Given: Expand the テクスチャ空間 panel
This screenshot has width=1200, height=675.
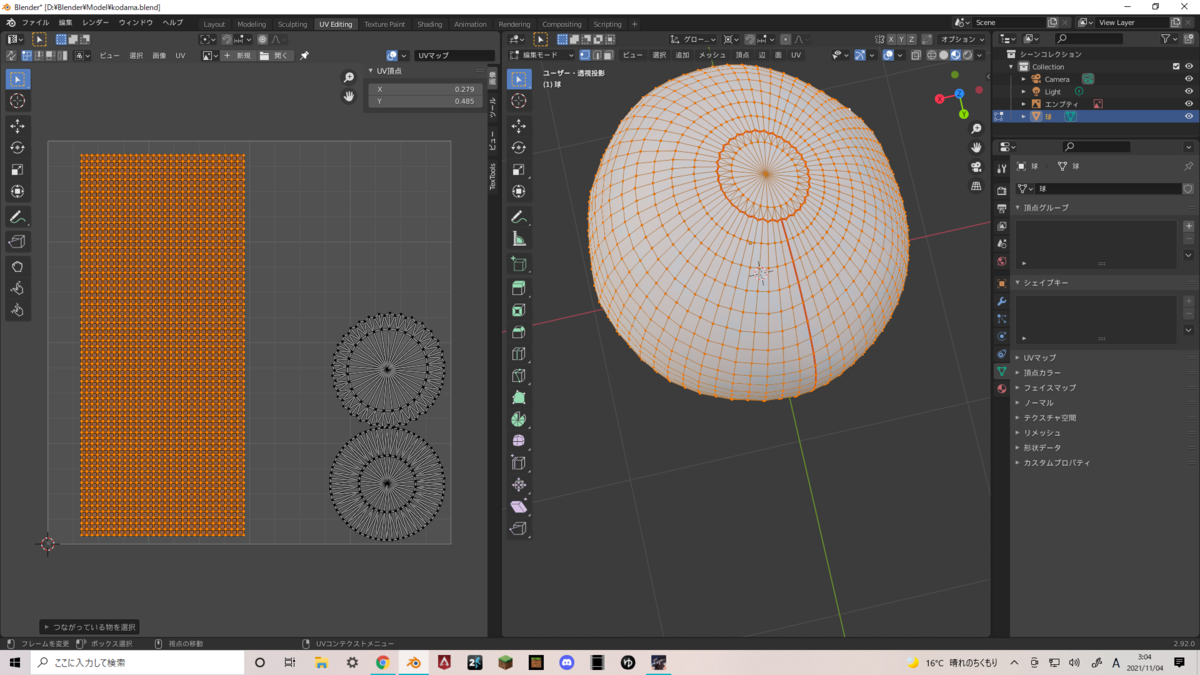Looking at the screenshot, I should [x=1049, y=417].
